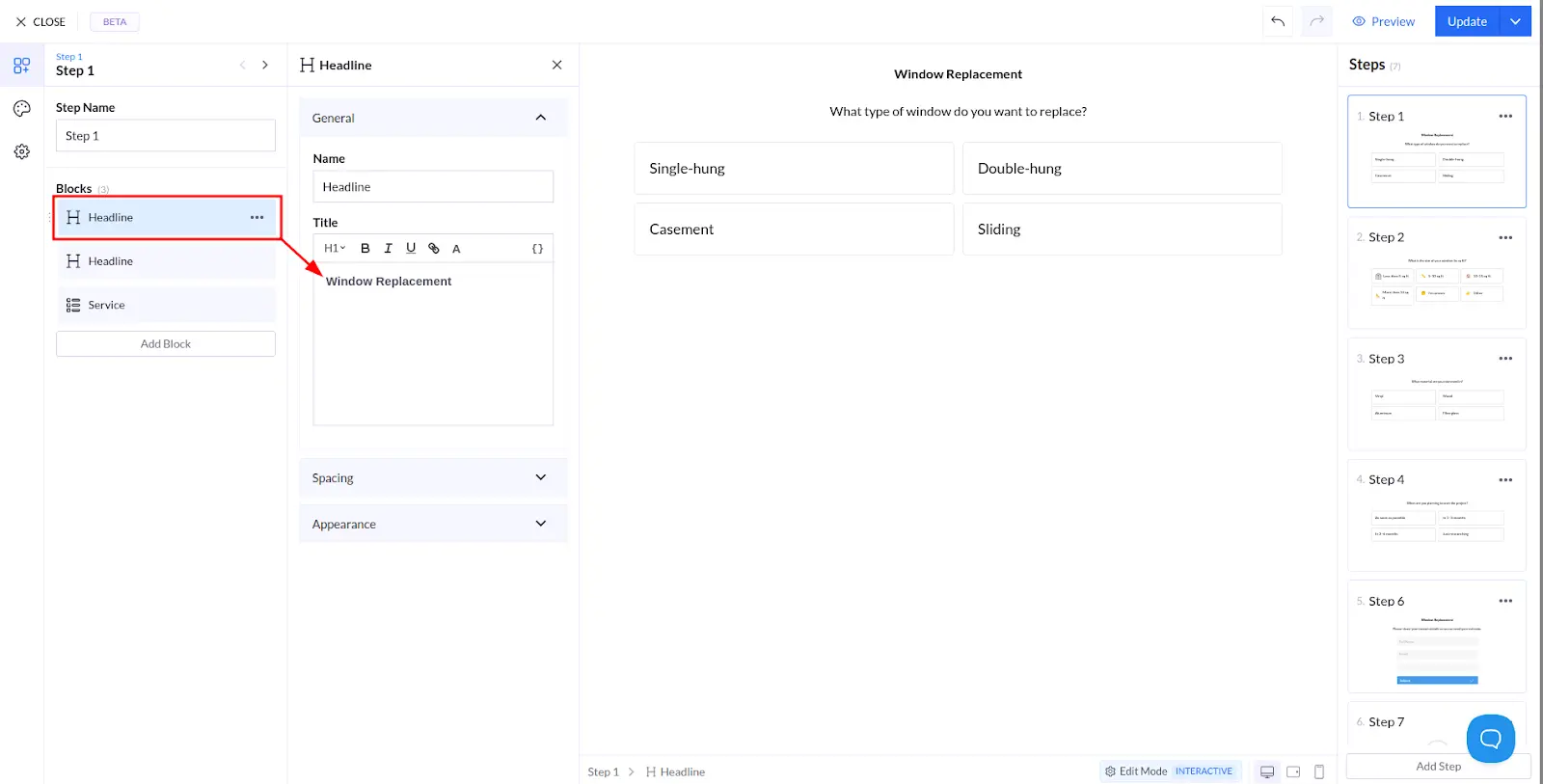The image size is (1543, 784).
Task: Collapse the General section
Action: point(433,118)
